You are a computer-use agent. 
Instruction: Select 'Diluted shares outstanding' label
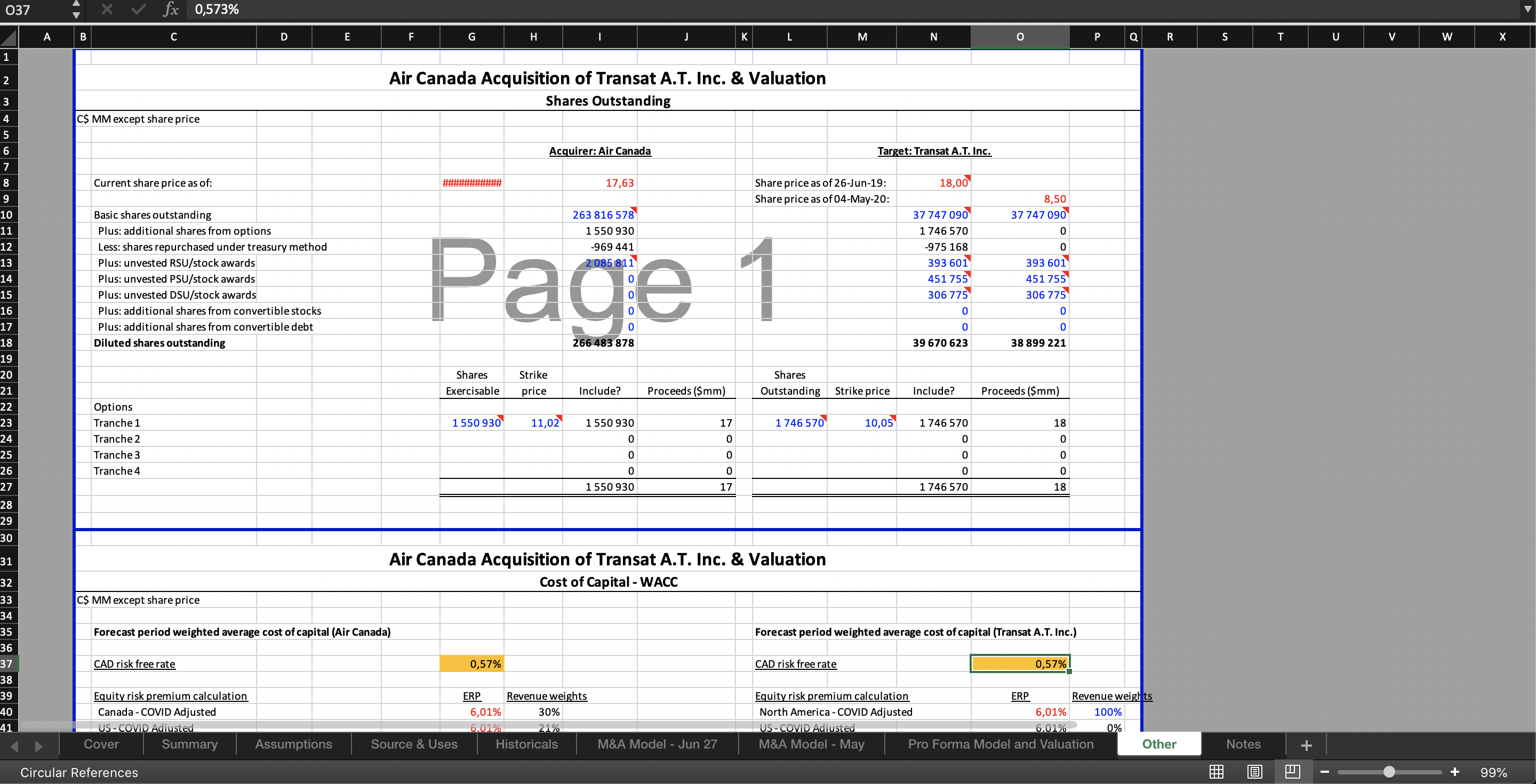[x=159, y=343]
